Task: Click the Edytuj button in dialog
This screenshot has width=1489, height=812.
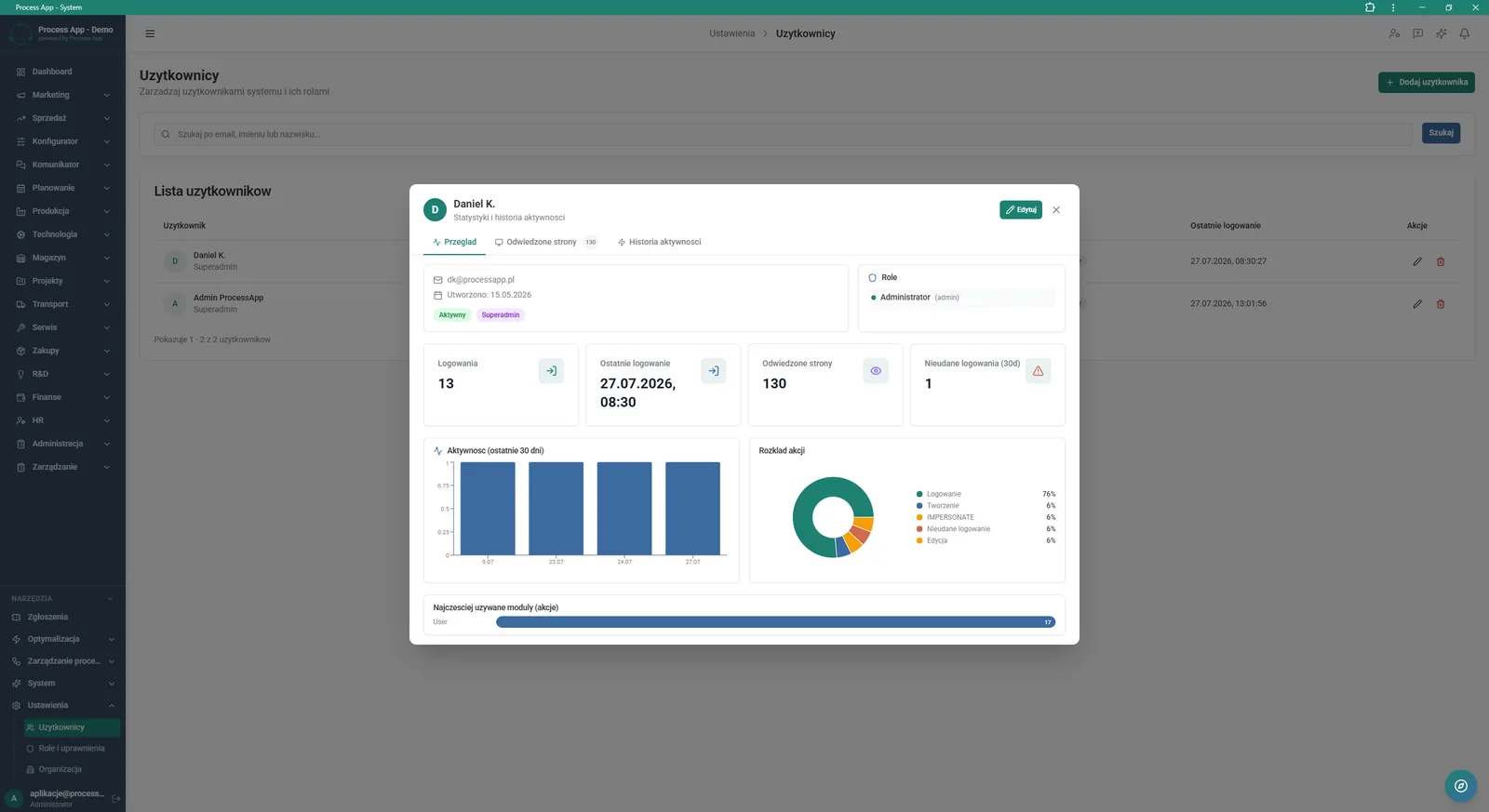Action: coord(1021,210)
